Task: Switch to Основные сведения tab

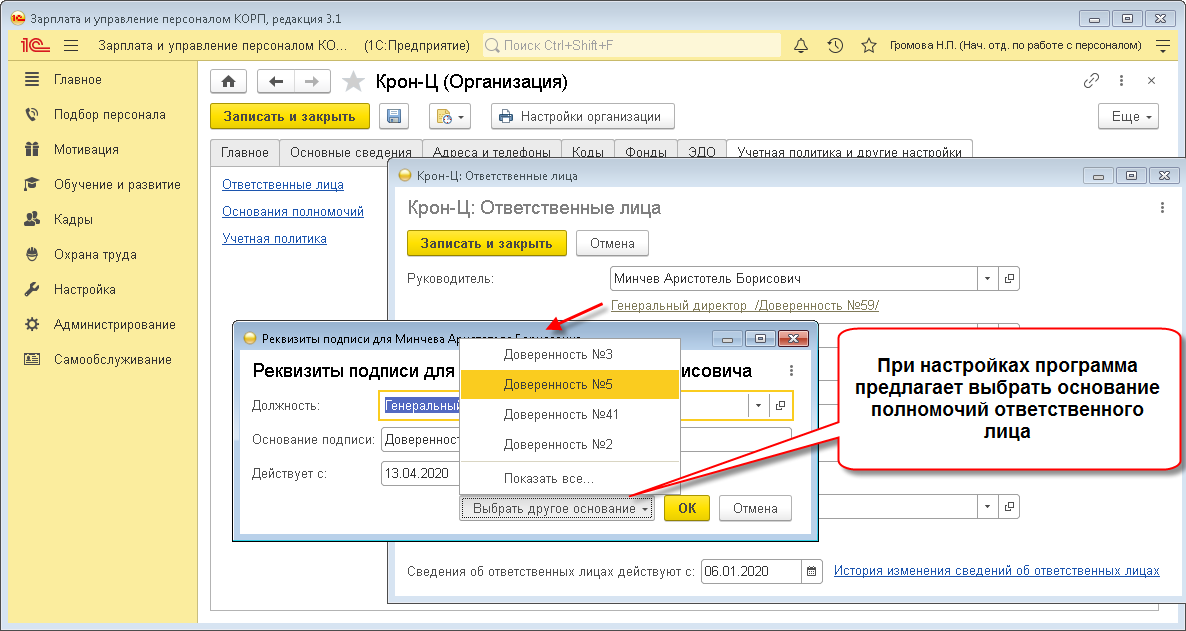Action: (351, 152)
